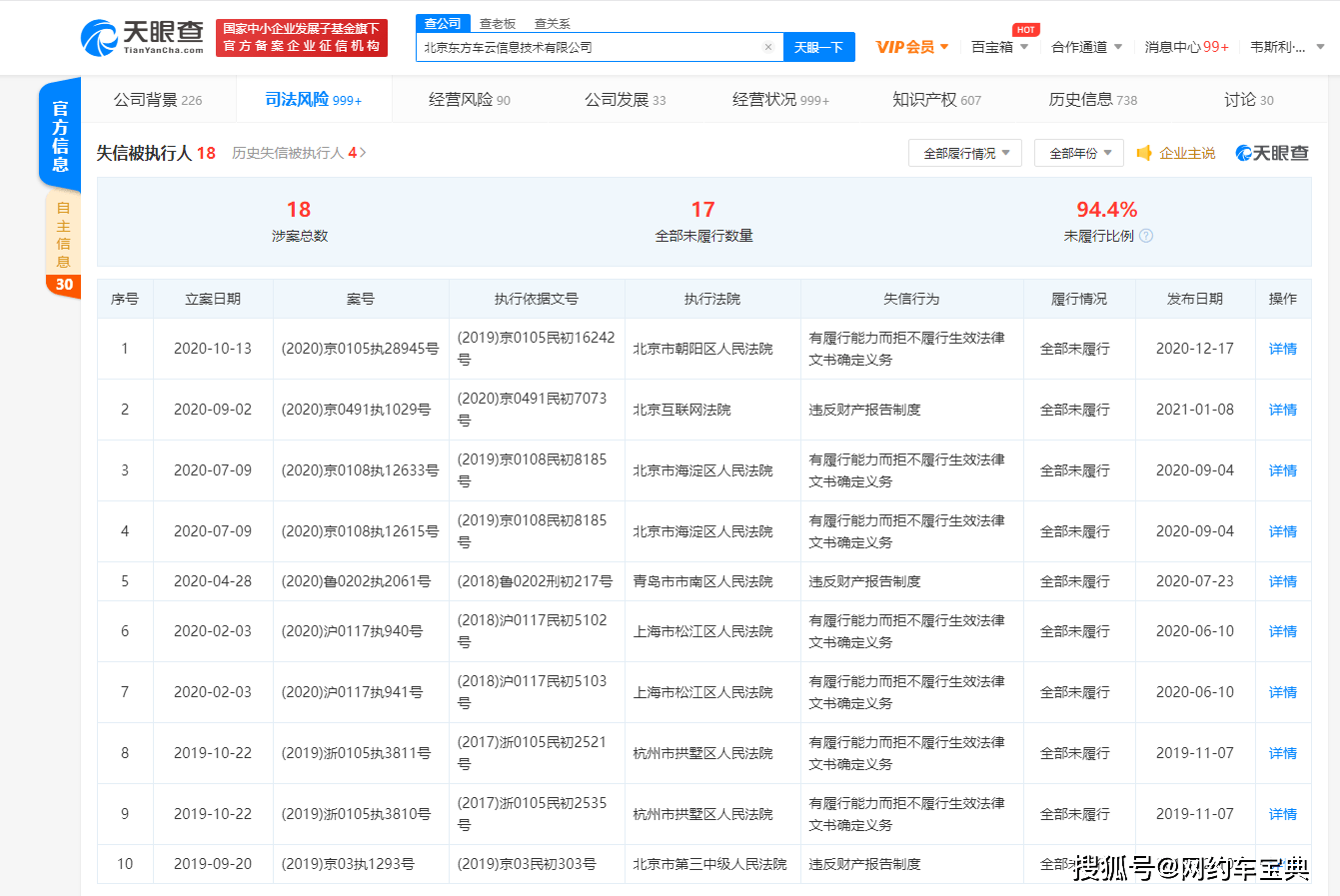Switch to the 经营风险 tab

(470, 100)
